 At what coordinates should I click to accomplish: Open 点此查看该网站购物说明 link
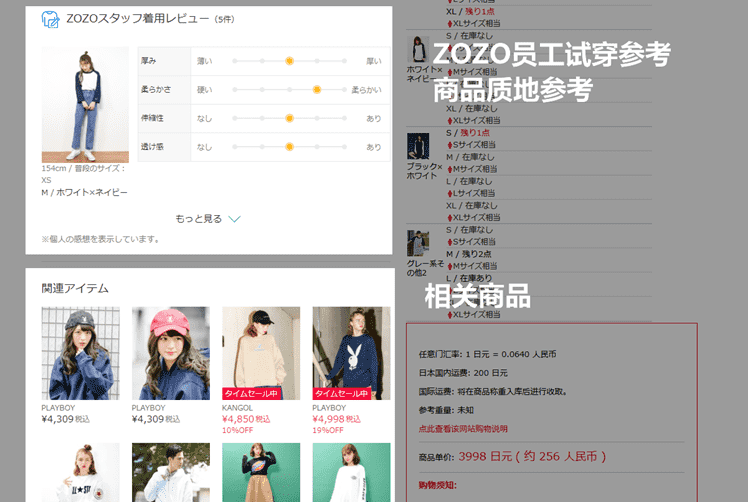click(x=463, y=429)
